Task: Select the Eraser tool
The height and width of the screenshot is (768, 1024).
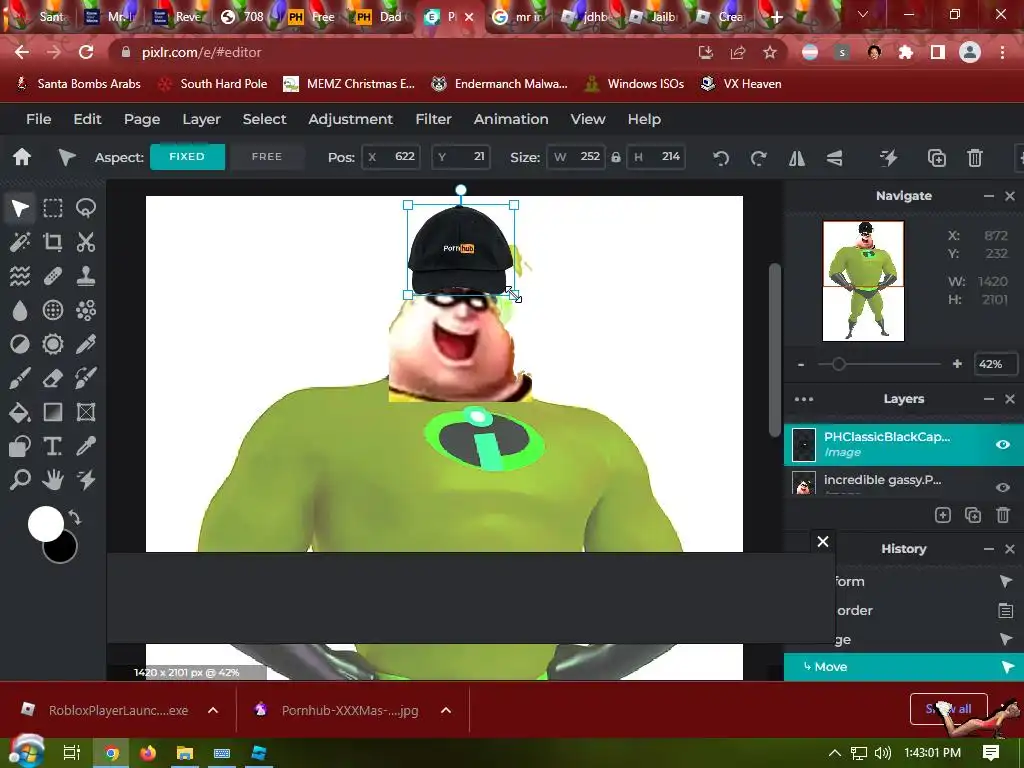Action: point(53,378)
